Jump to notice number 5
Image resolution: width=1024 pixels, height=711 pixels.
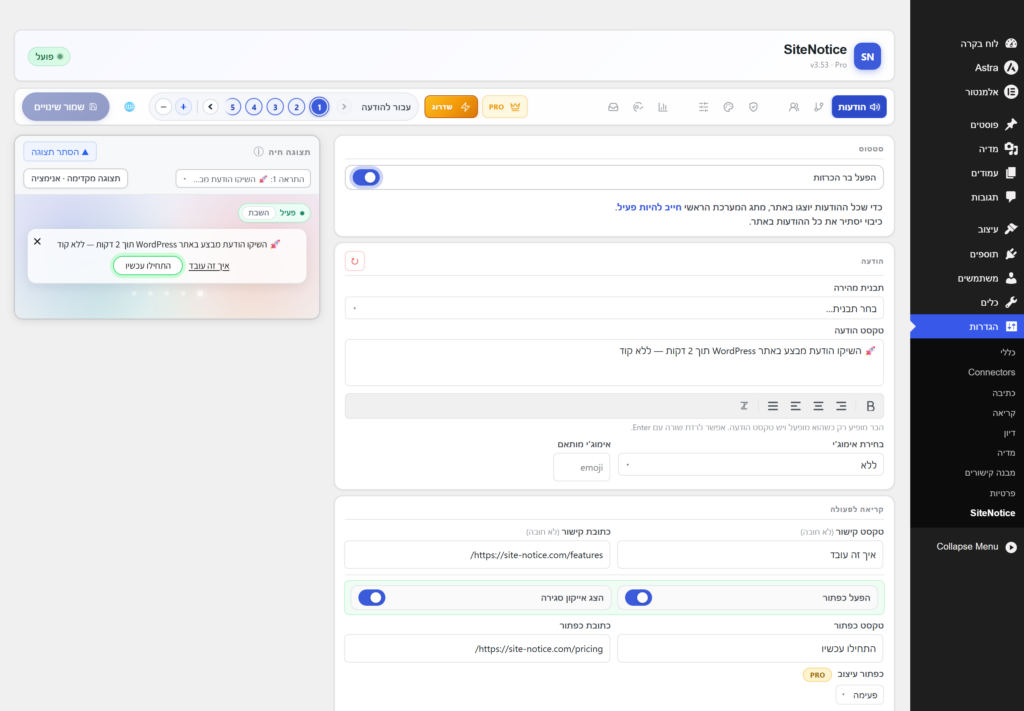click(232, 106)
